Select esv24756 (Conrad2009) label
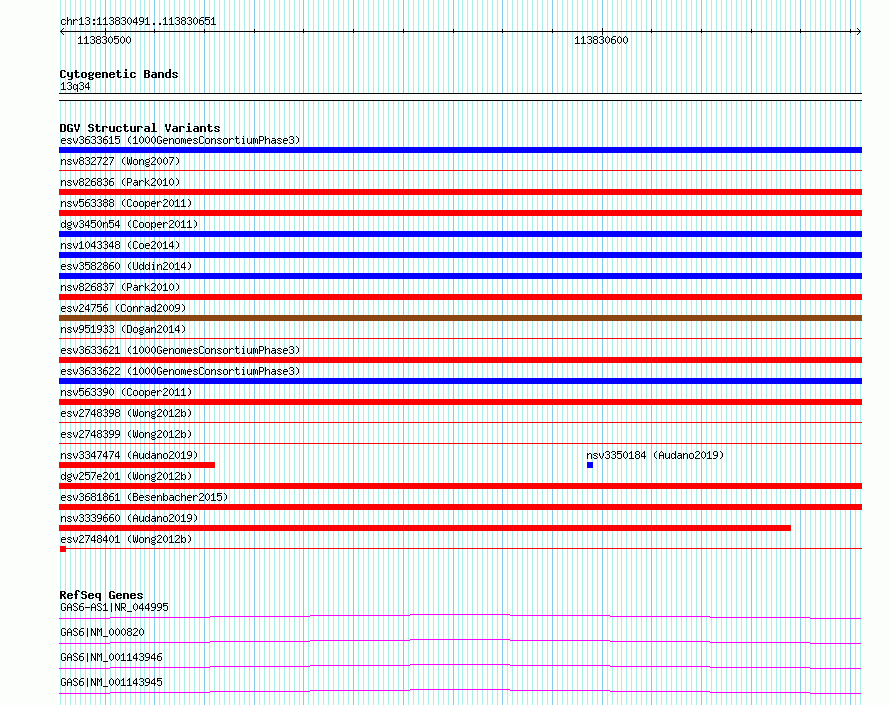The height and width of the screenshot is (705, 890). click(123, 308)
